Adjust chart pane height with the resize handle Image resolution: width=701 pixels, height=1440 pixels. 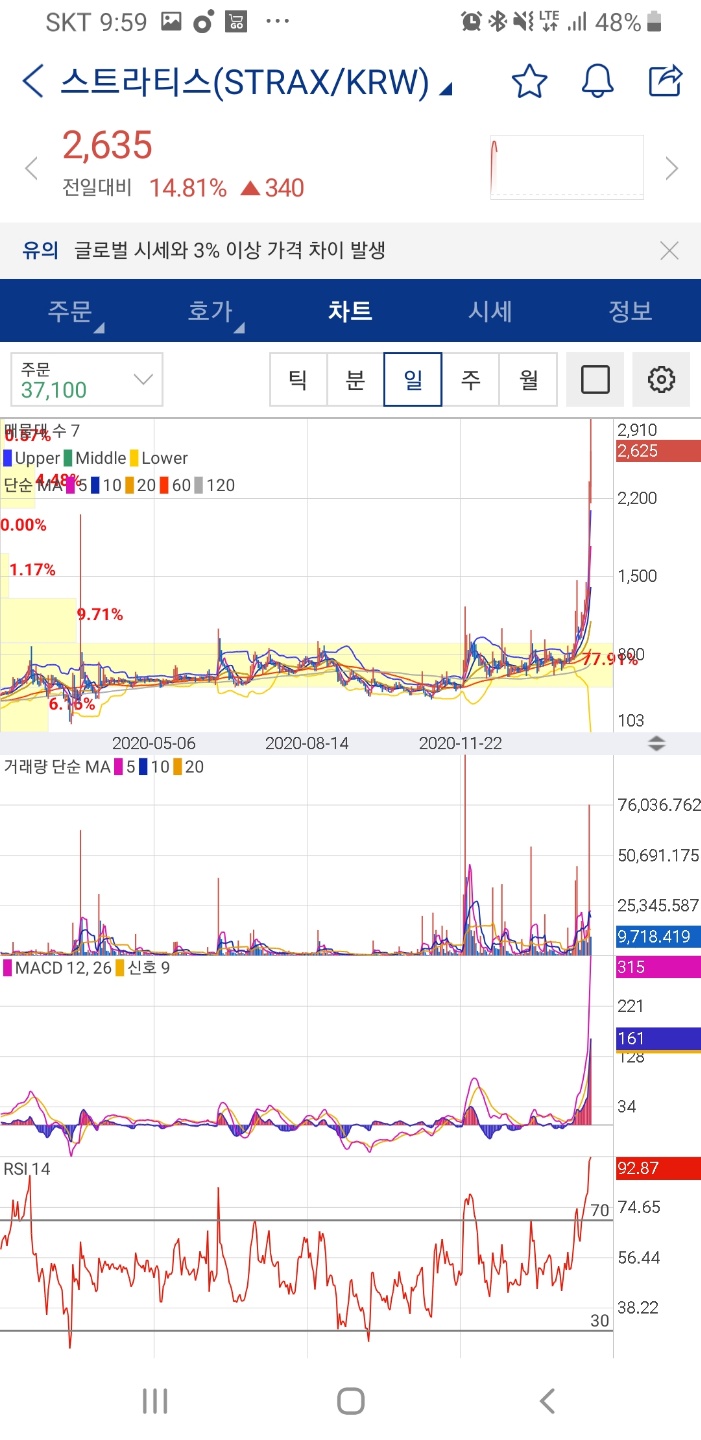[657, 743]
